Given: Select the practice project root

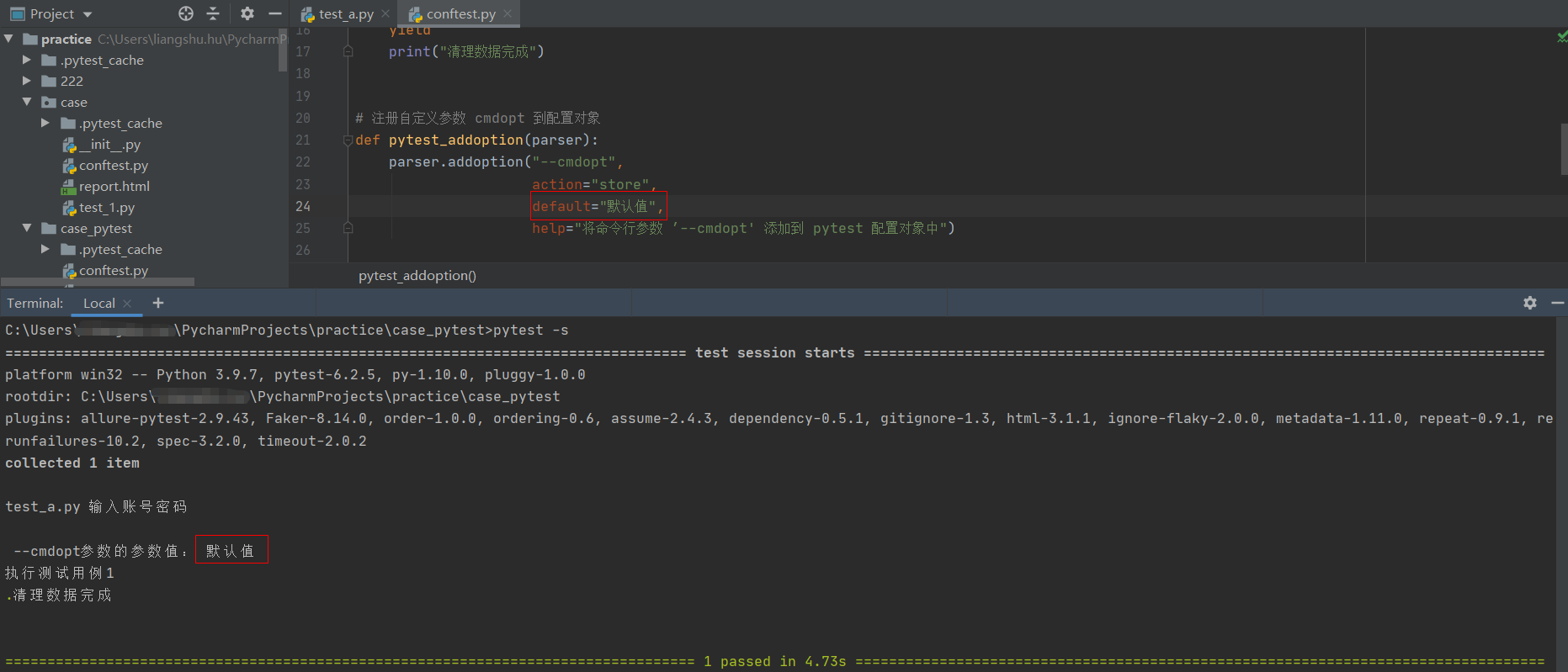Looking at the screenshot, I should pyautogui.click(x=66, y=39).
